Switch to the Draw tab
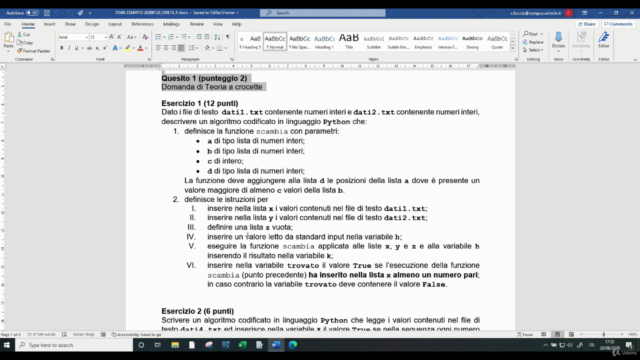 [x=70, y=24]
